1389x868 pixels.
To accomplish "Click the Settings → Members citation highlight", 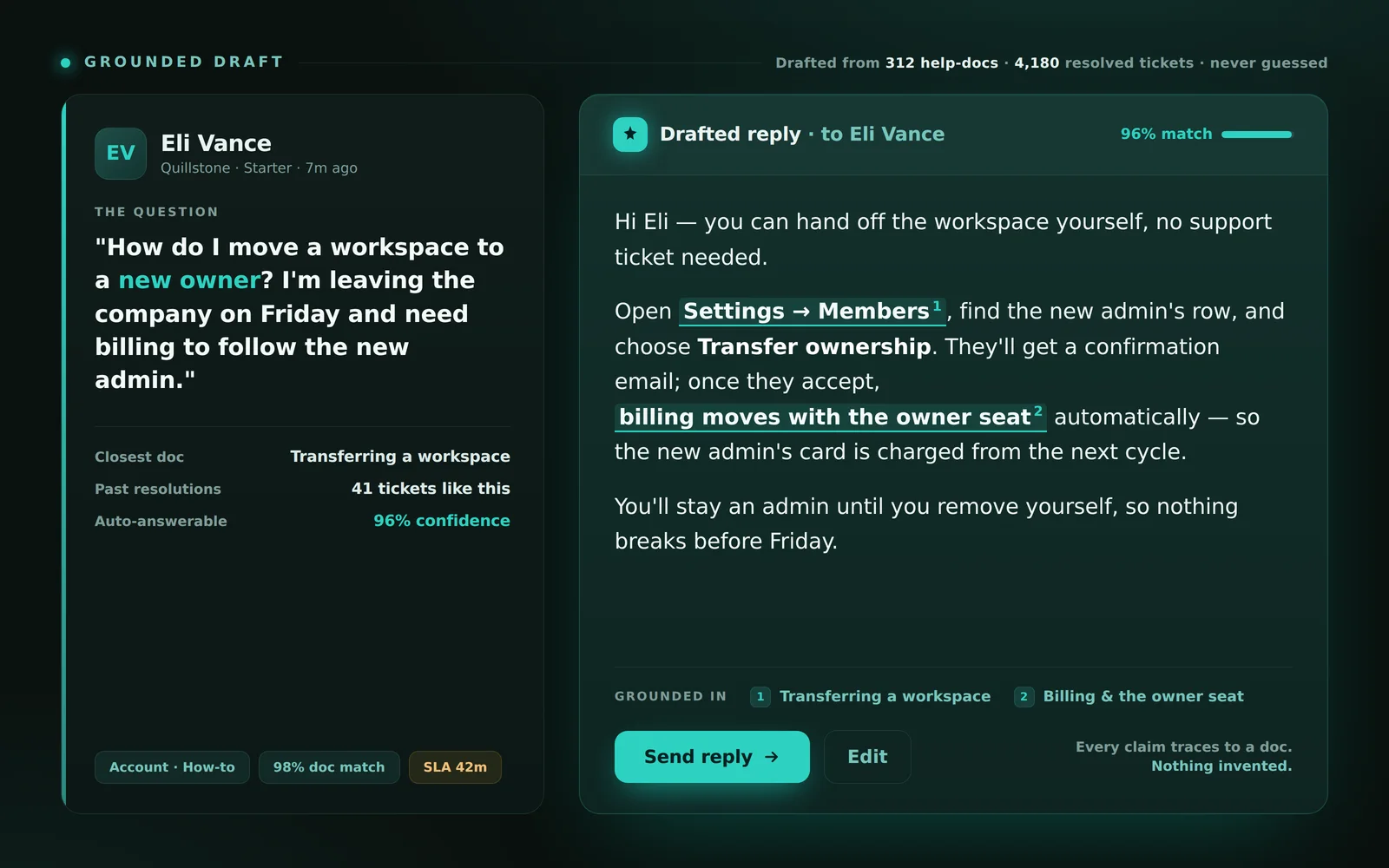I will [x=813, y=311].
